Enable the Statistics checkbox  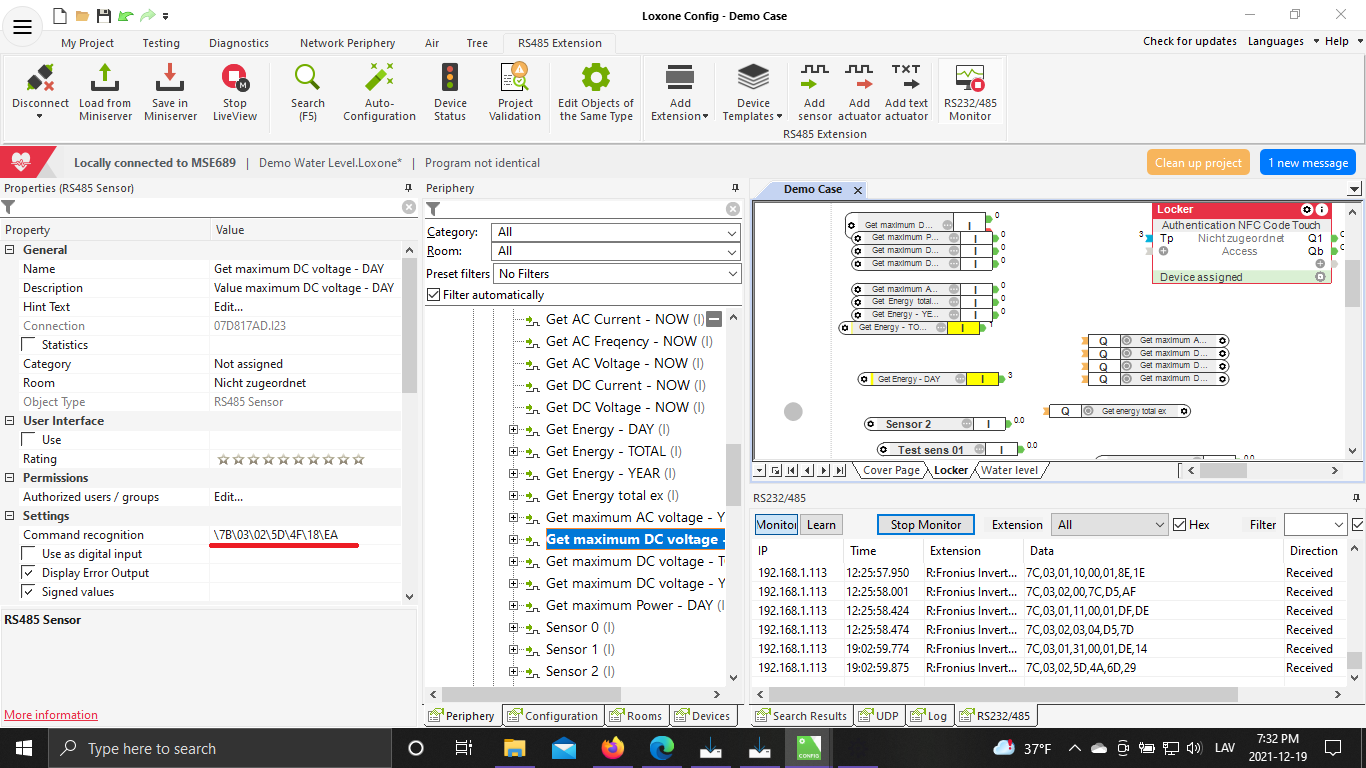tap(29, 345)
